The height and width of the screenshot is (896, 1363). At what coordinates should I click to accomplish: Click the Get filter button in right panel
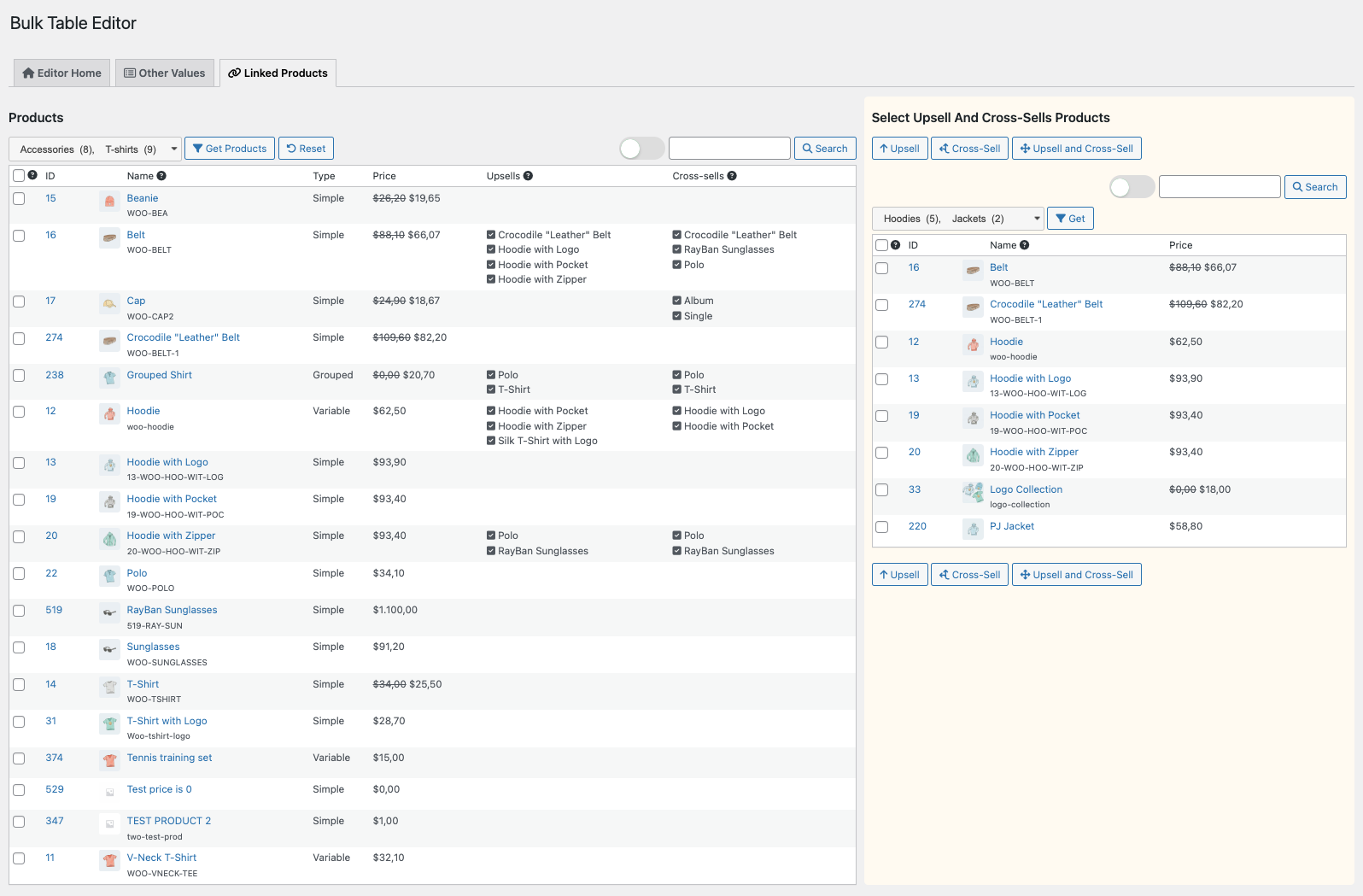[x=1070, y=219]
